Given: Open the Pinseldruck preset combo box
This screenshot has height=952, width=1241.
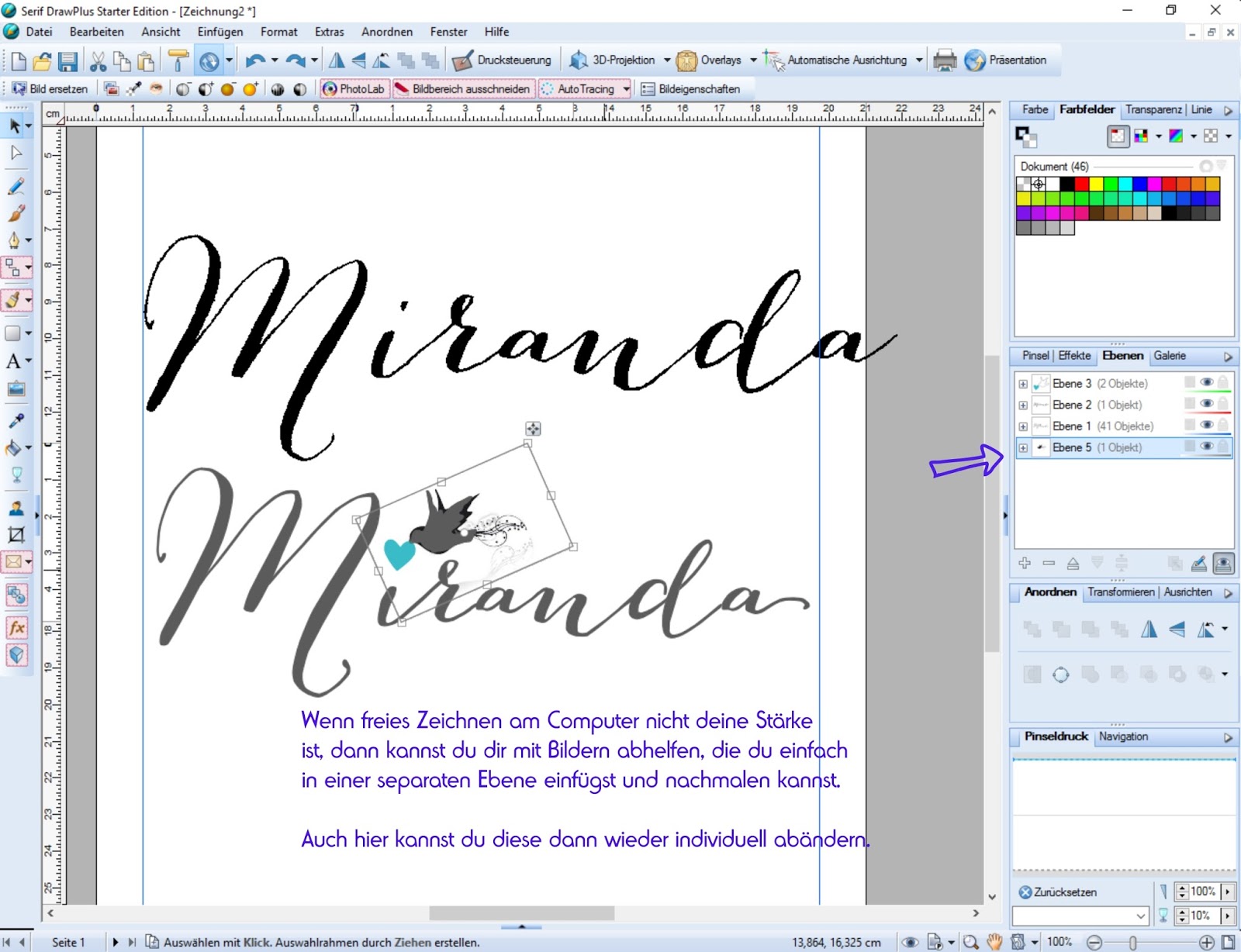Looking at the screenshot, I should pyautogui.click(x=1080, y=916).
